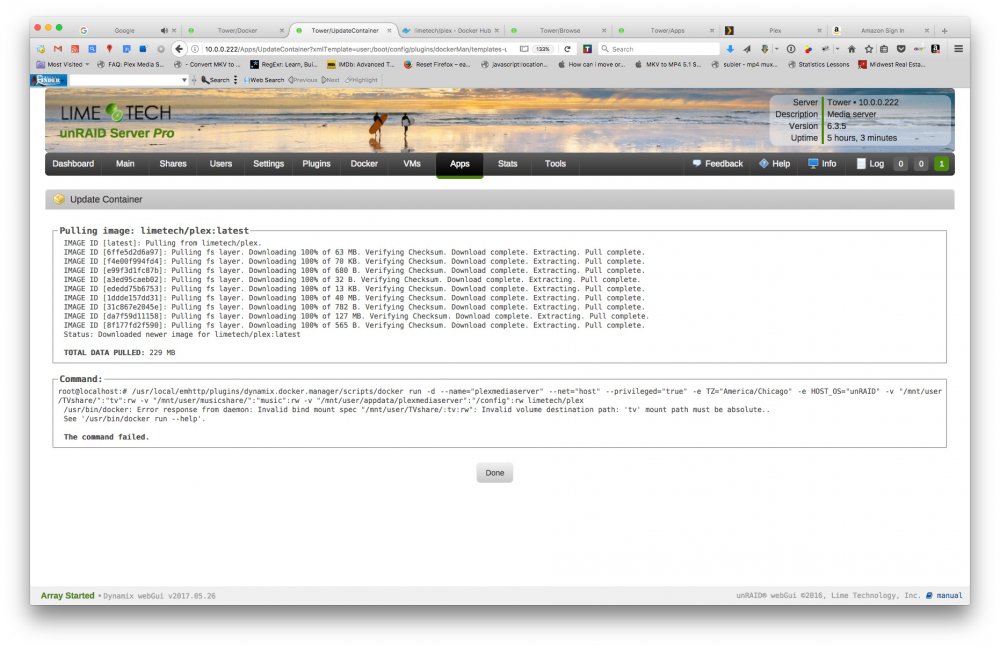The width and height of the screenshot is (1000, 648).
Task: Switch to the Tower/Apps browser tab
Action: point(667,30)
